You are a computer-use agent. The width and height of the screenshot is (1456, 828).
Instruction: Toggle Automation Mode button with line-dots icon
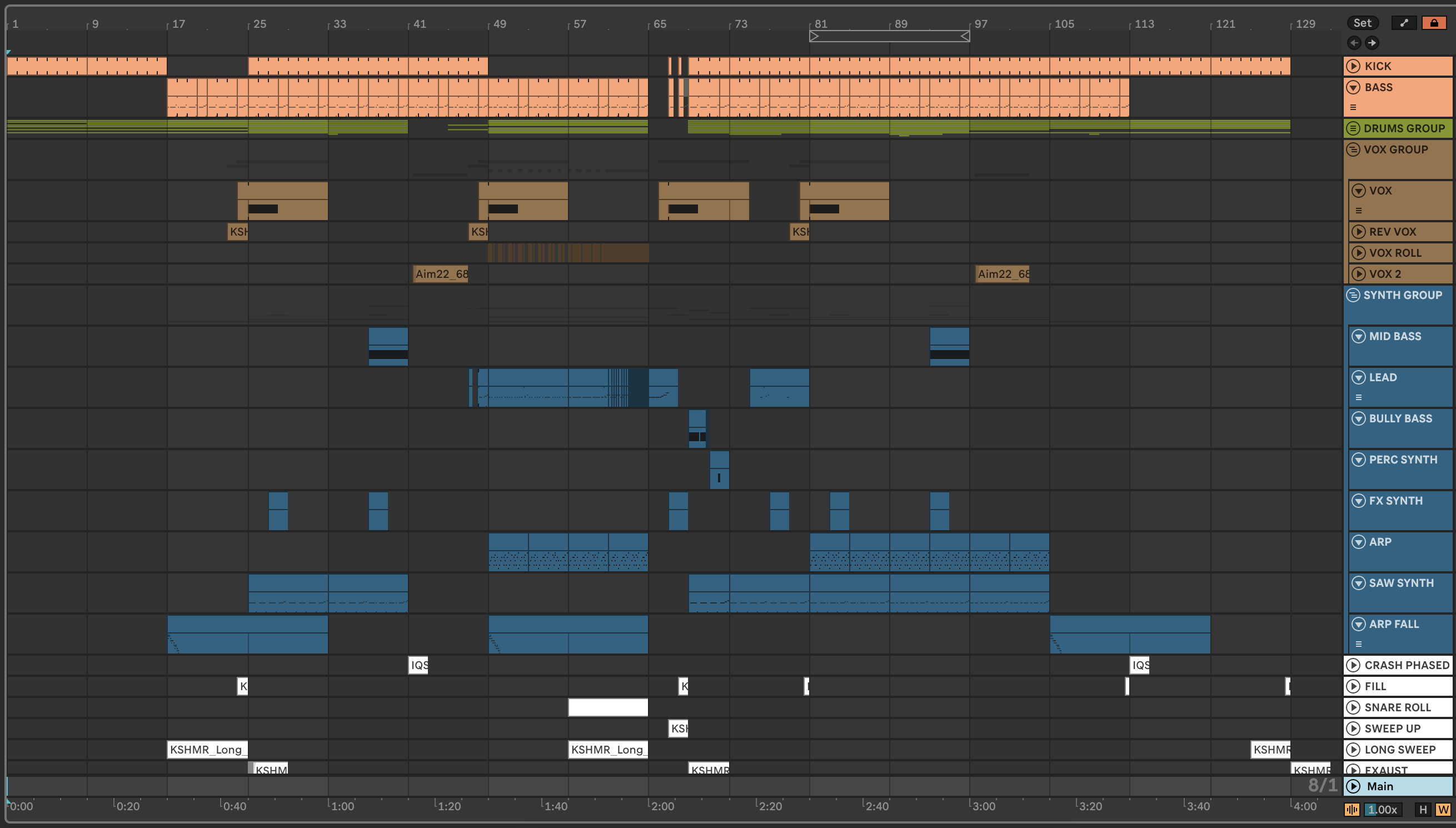(1404, 23)
